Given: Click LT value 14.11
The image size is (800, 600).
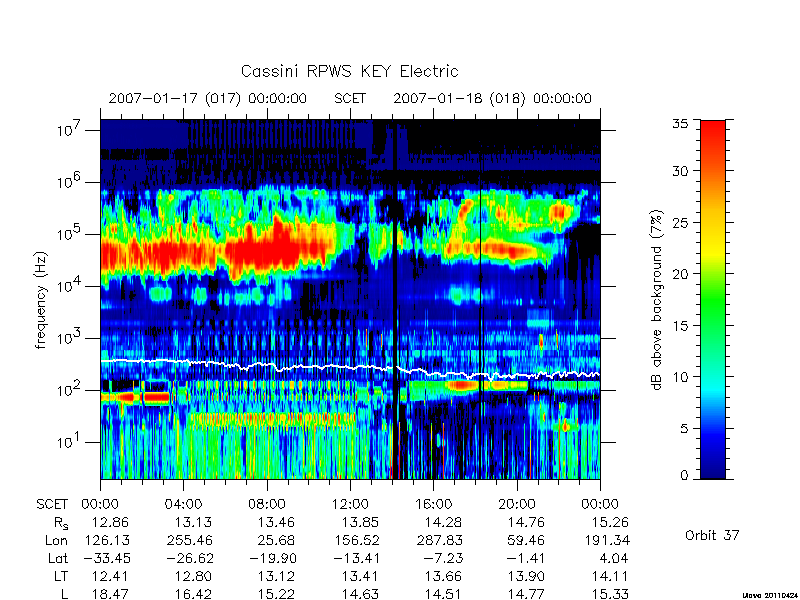Looking at the screenshot, I should coord(609,577).
